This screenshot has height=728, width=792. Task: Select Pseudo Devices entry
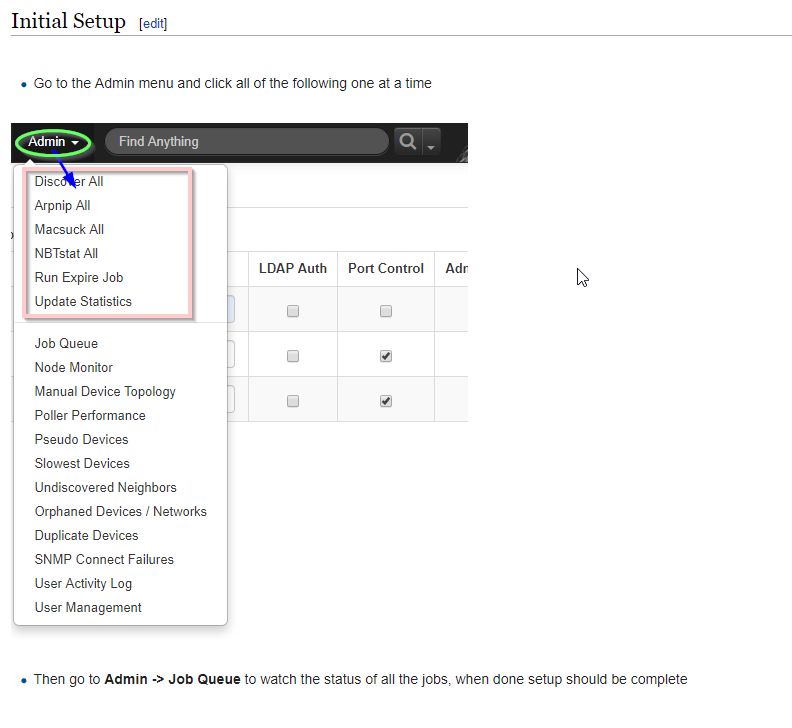[81, 440]
